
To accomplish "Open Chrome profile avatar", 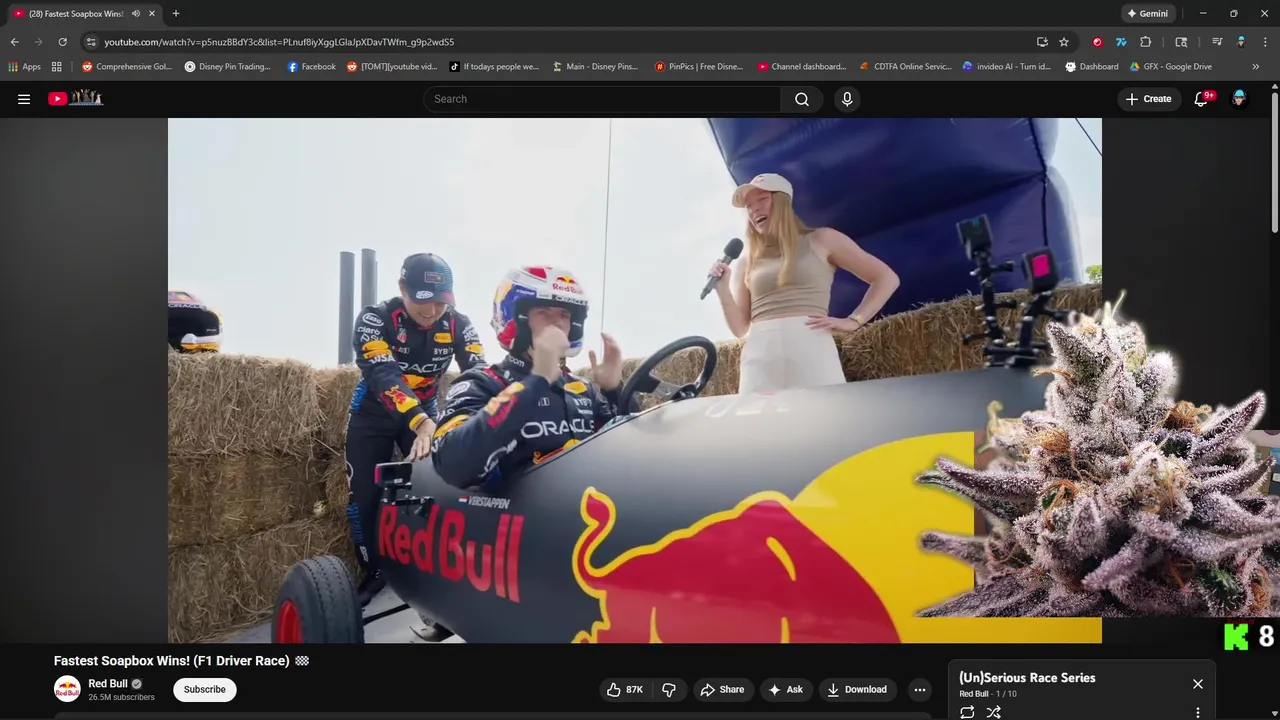I will (x=1241, y=42).
